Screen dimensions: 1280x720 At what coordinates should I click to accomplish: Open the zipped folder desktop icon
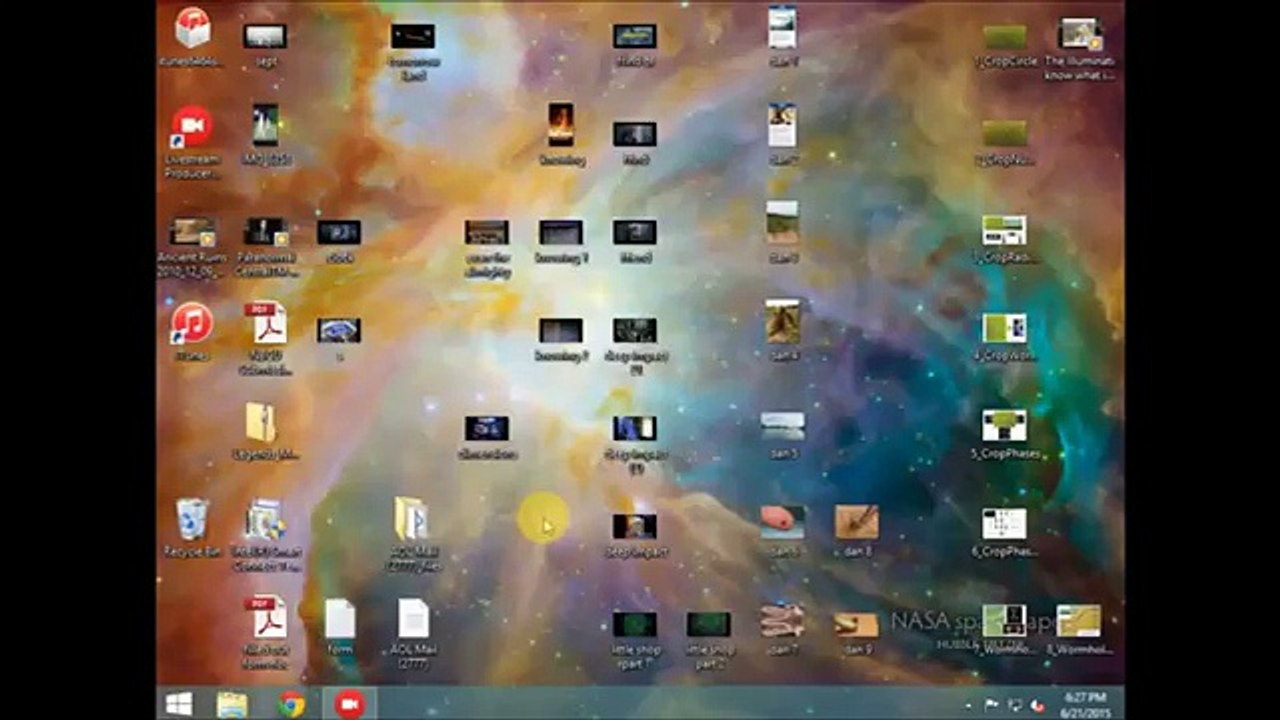[261, 423]
